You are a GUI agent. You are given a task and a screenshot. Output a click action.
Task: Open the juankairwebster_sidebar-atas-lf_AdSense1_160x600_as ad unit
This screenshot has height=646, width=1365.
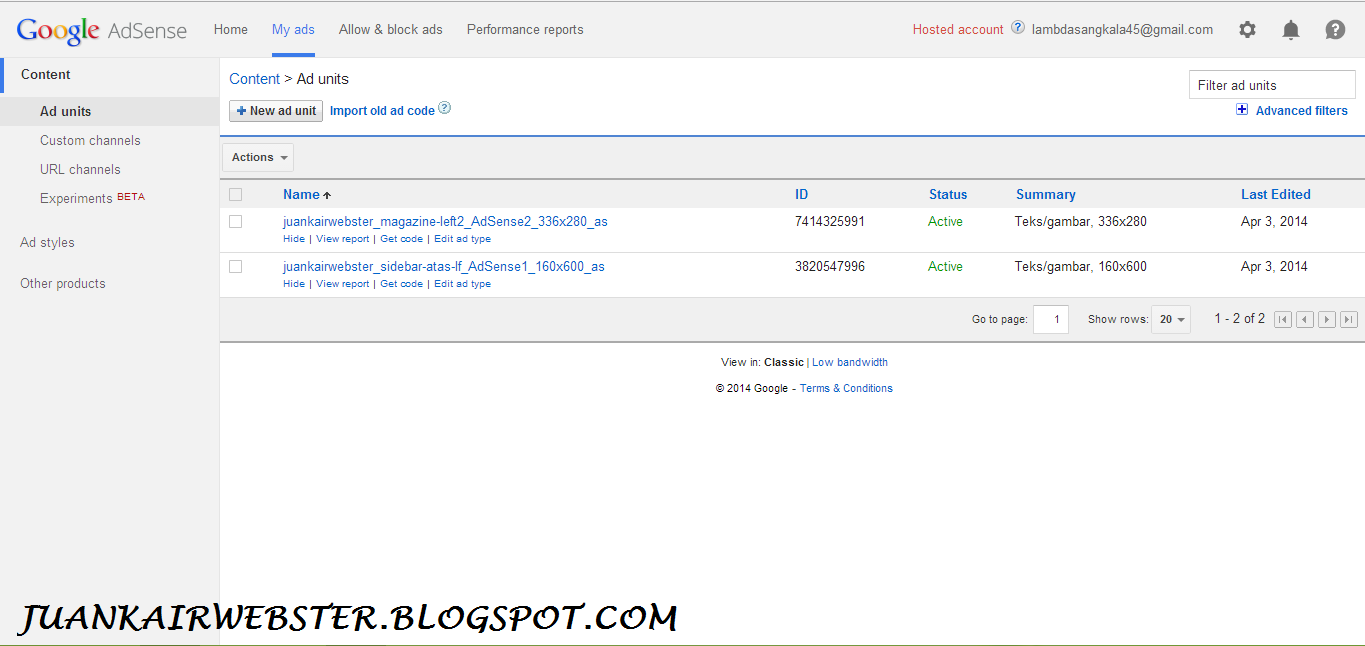click(x=444, y=266)
